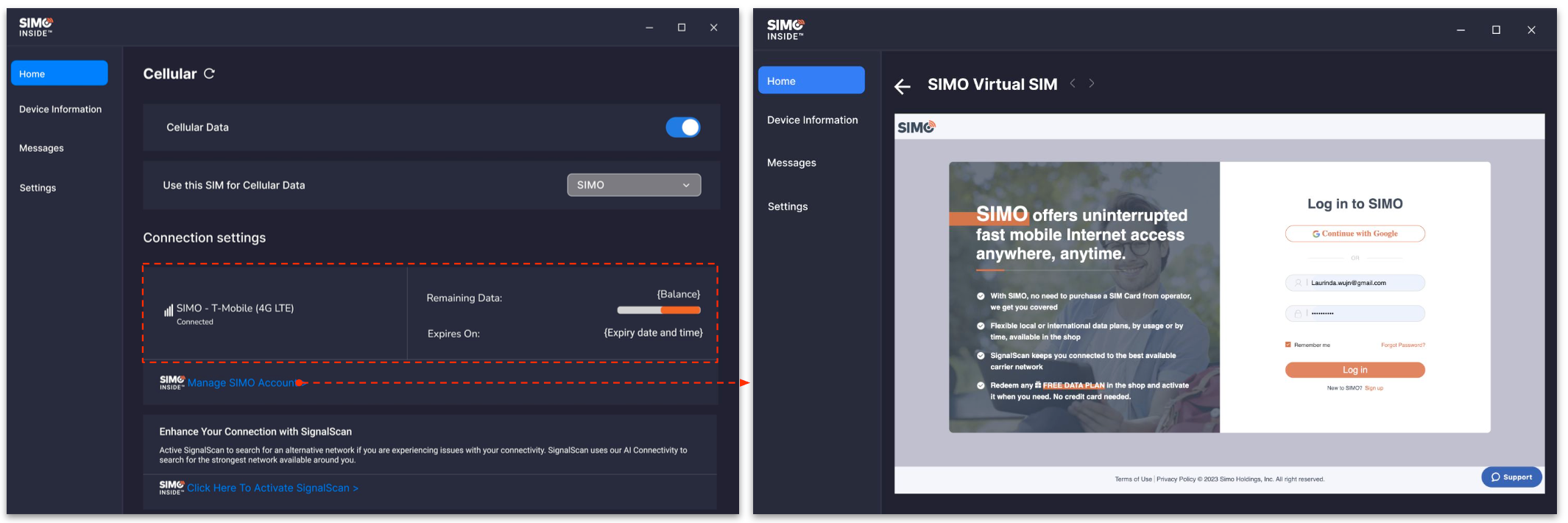Screen dimensions: 1568x523
Task: Click the {Balance} value text
Action: (x=679, y=294)
